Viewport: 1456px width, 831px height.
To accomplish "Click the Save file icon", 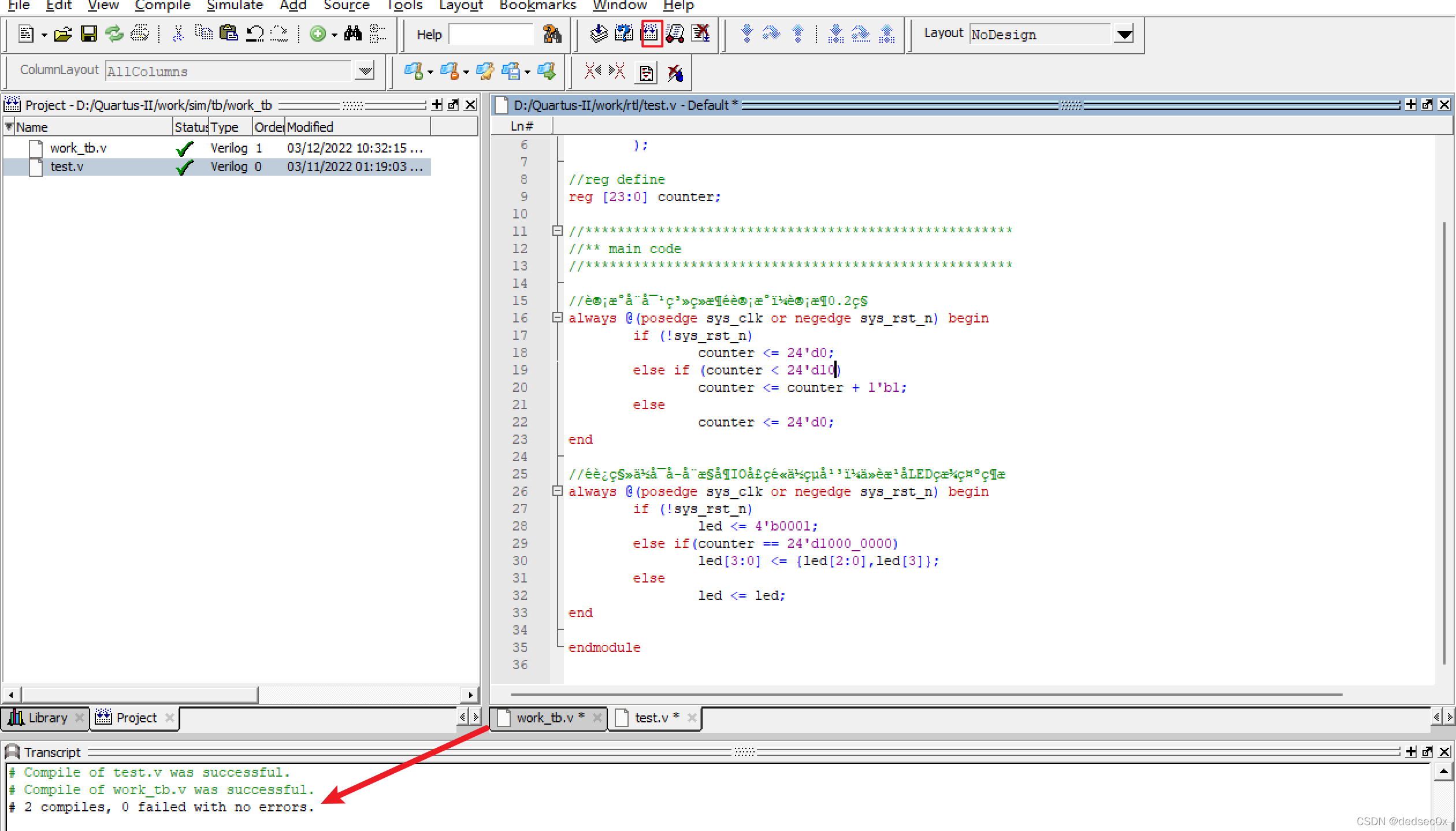I will click(88, 34).
